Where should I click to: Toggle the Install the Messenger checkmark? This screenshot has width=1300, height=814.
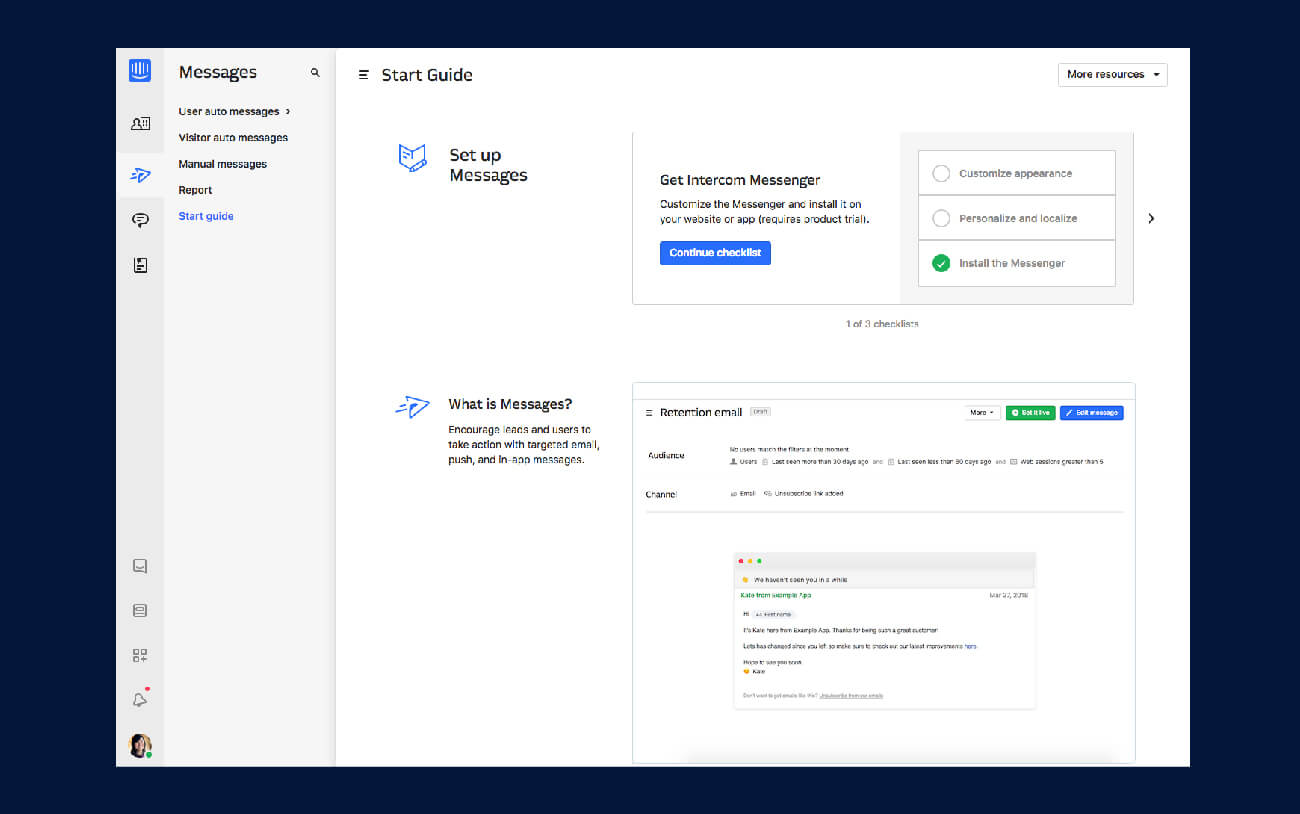(x=941, y=263)
